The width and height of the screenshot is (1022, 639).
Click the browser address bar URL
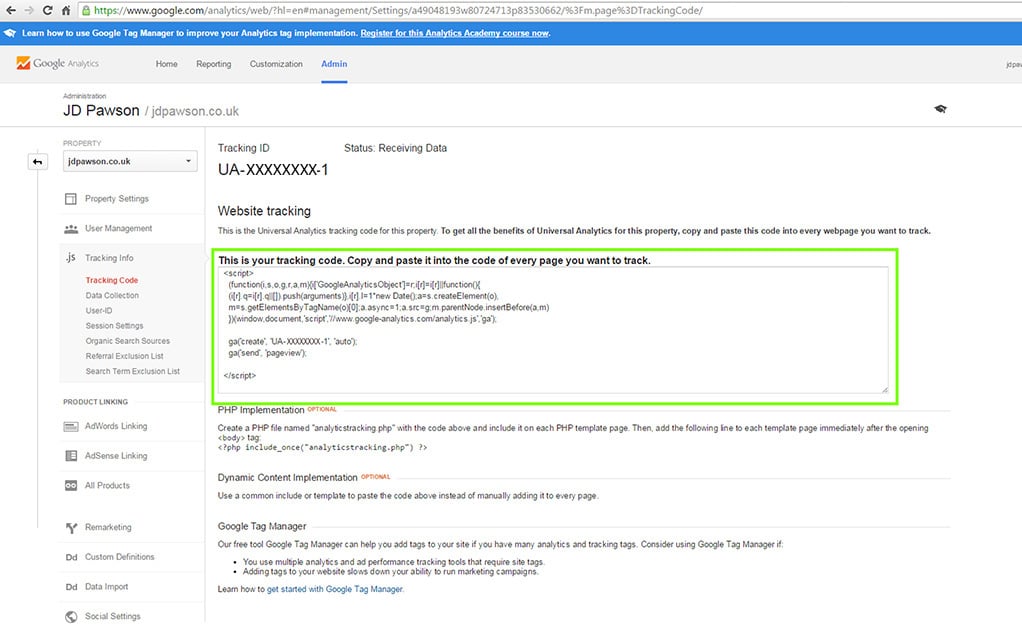(398, 10)
